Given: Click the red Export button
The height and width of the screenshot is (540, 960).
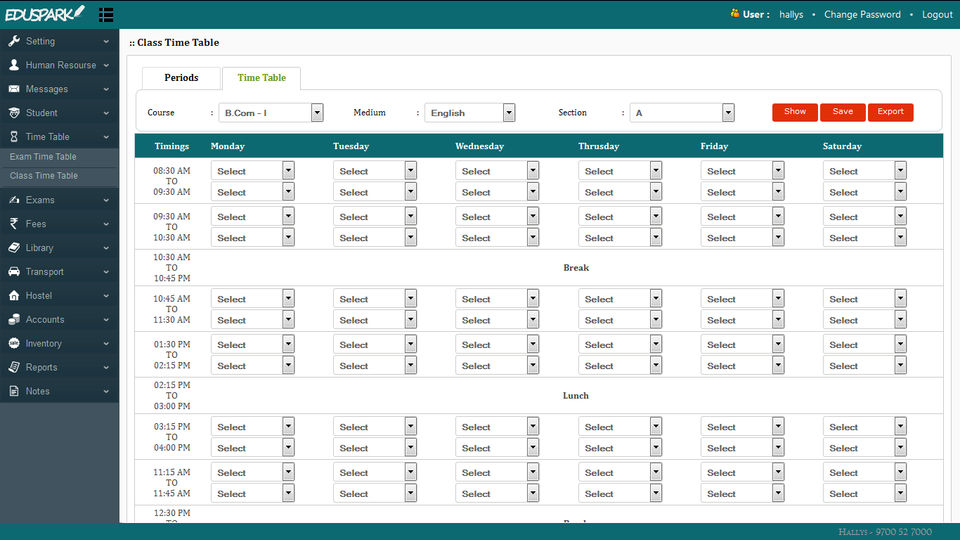Looking at the screenshot, I should 890,112.
